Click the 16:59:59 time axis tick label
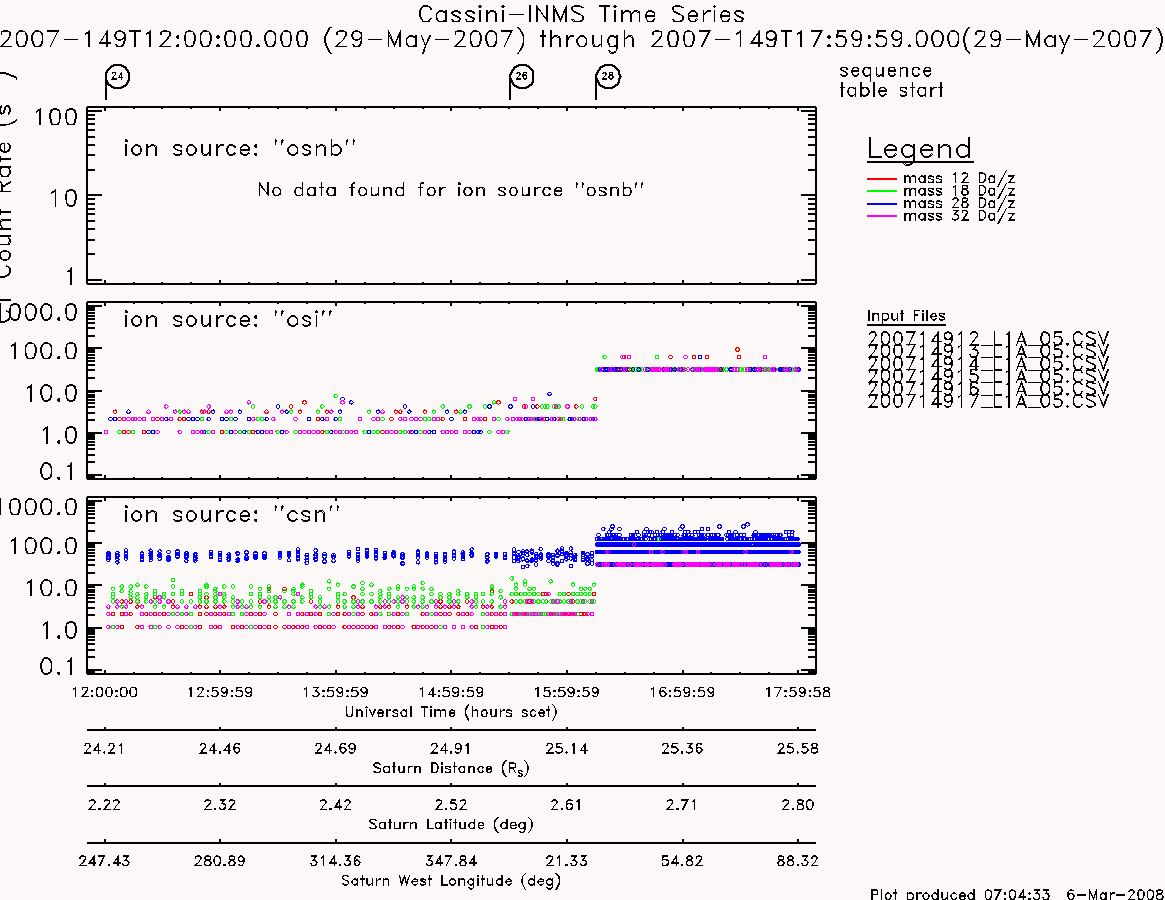 [682, 692]
